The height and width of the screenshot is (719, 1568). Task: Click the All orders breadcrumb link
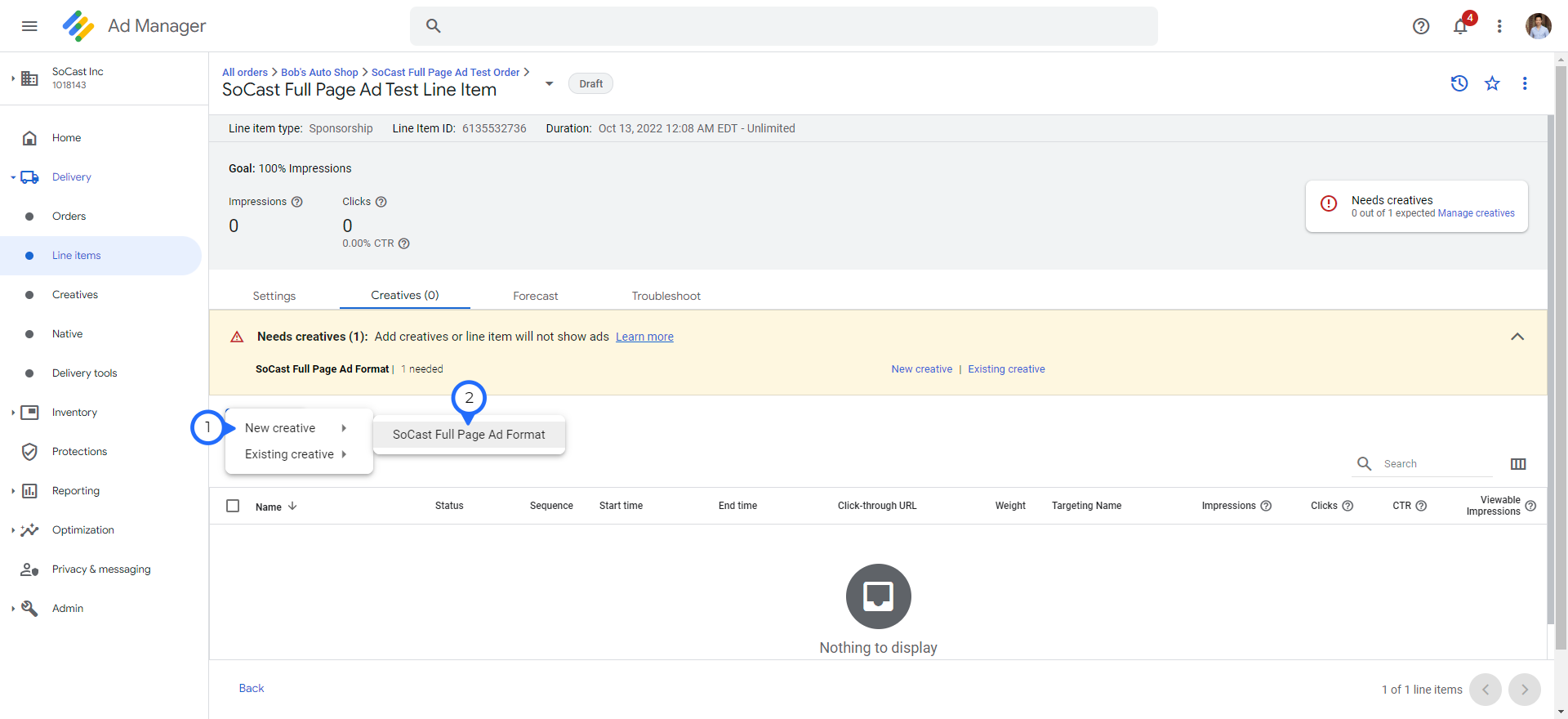245,72
